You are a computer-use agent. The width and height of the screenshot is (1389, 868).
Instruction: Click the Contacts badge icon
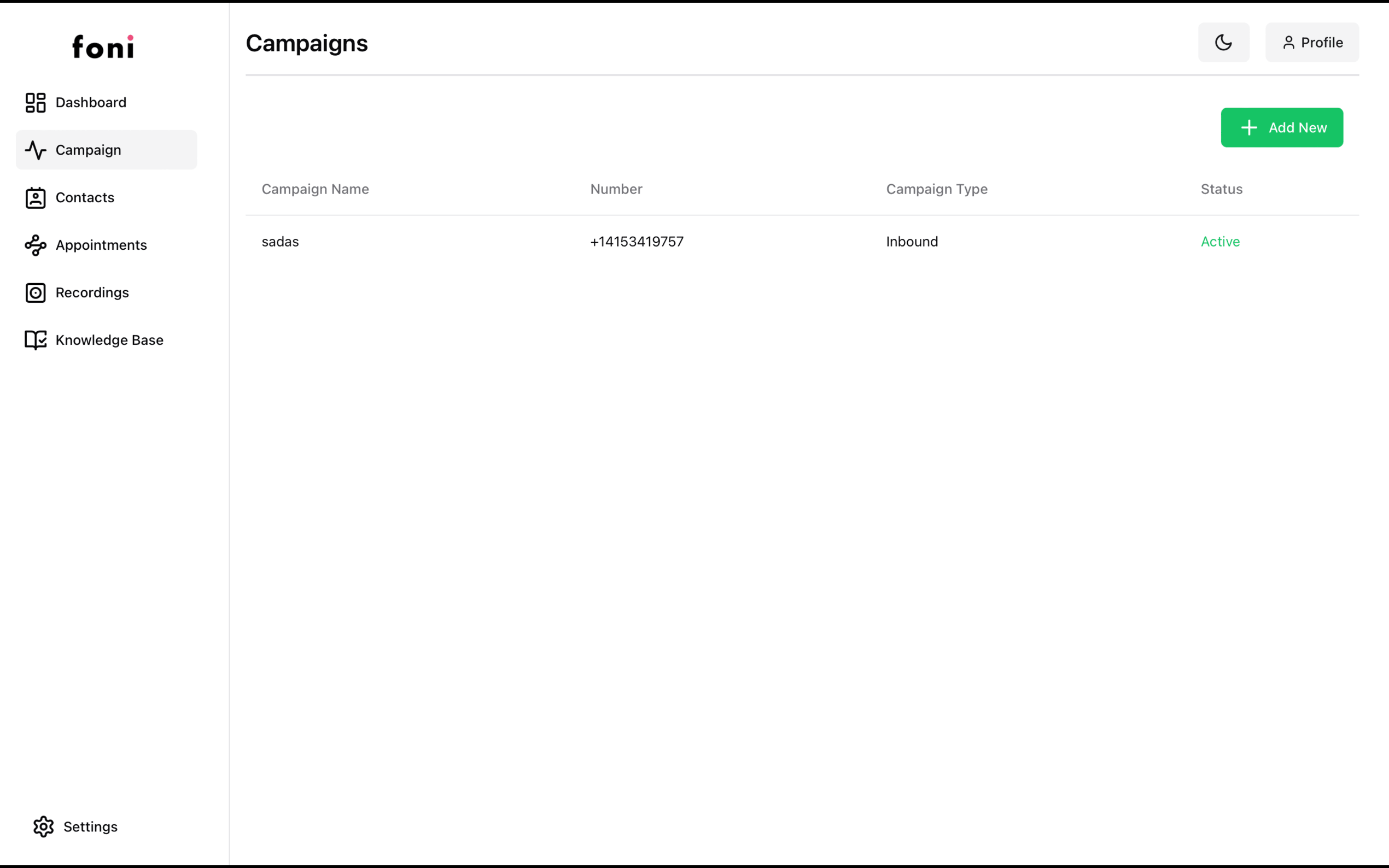(x=36, y=198)
